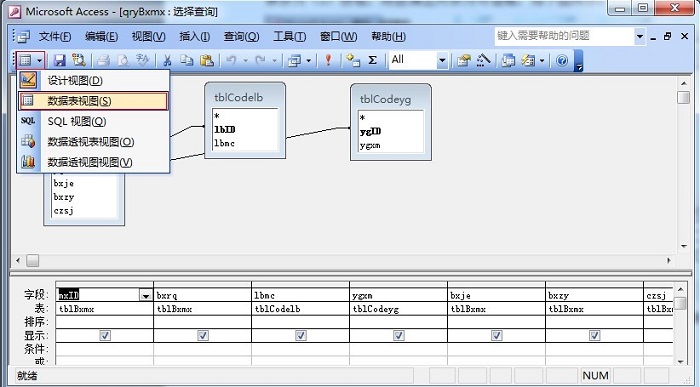
Task: Click the paste clipboard icon
Action: pos(206,60)
